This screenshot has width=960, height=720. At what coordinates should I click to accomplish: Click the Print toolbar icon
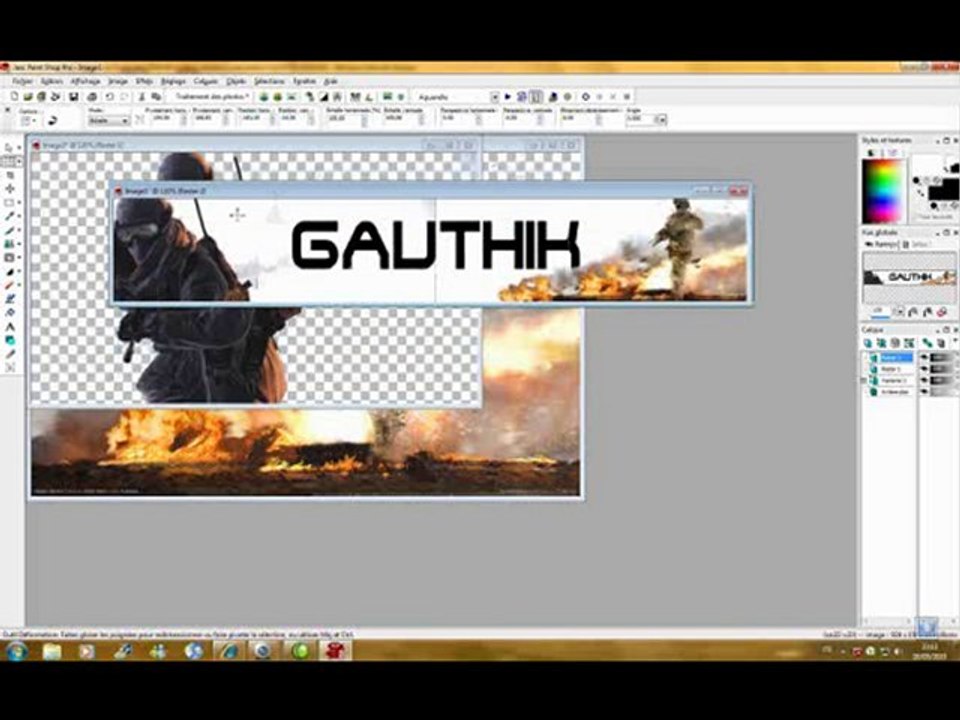pyautogui.click(x=92, y=97)
